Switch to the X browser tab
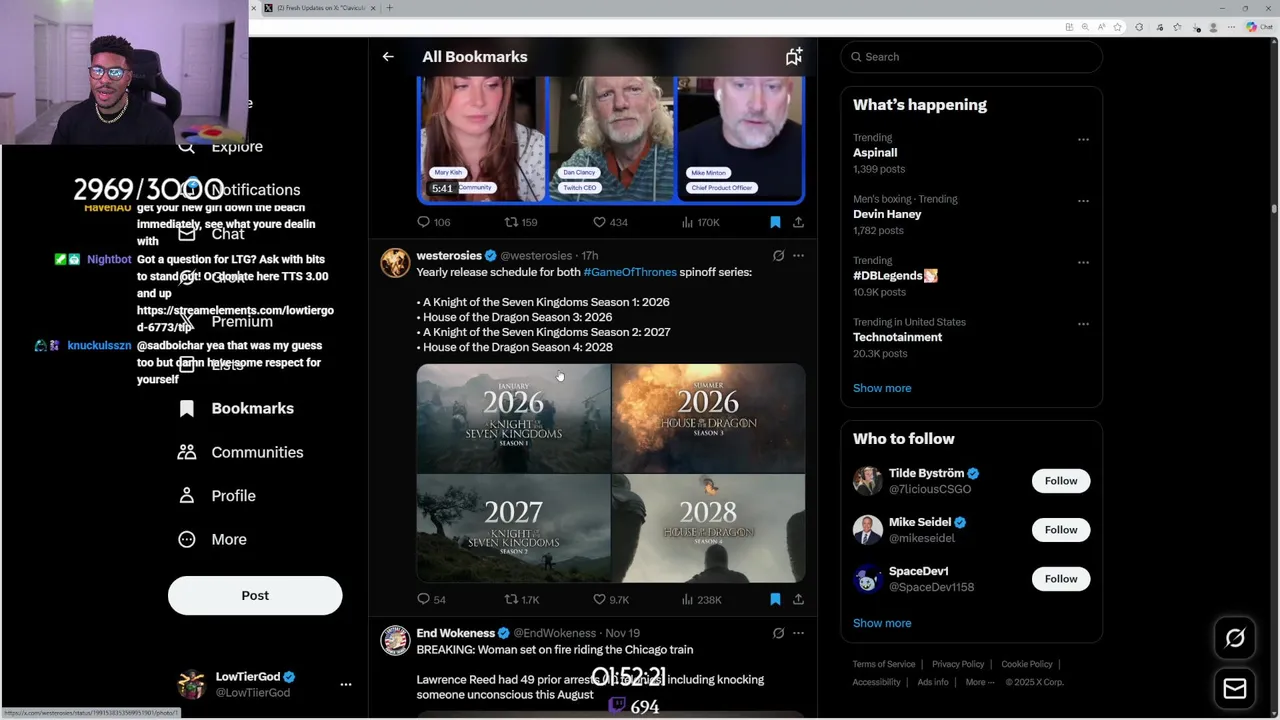1280x720 pixels. (320, 8)
